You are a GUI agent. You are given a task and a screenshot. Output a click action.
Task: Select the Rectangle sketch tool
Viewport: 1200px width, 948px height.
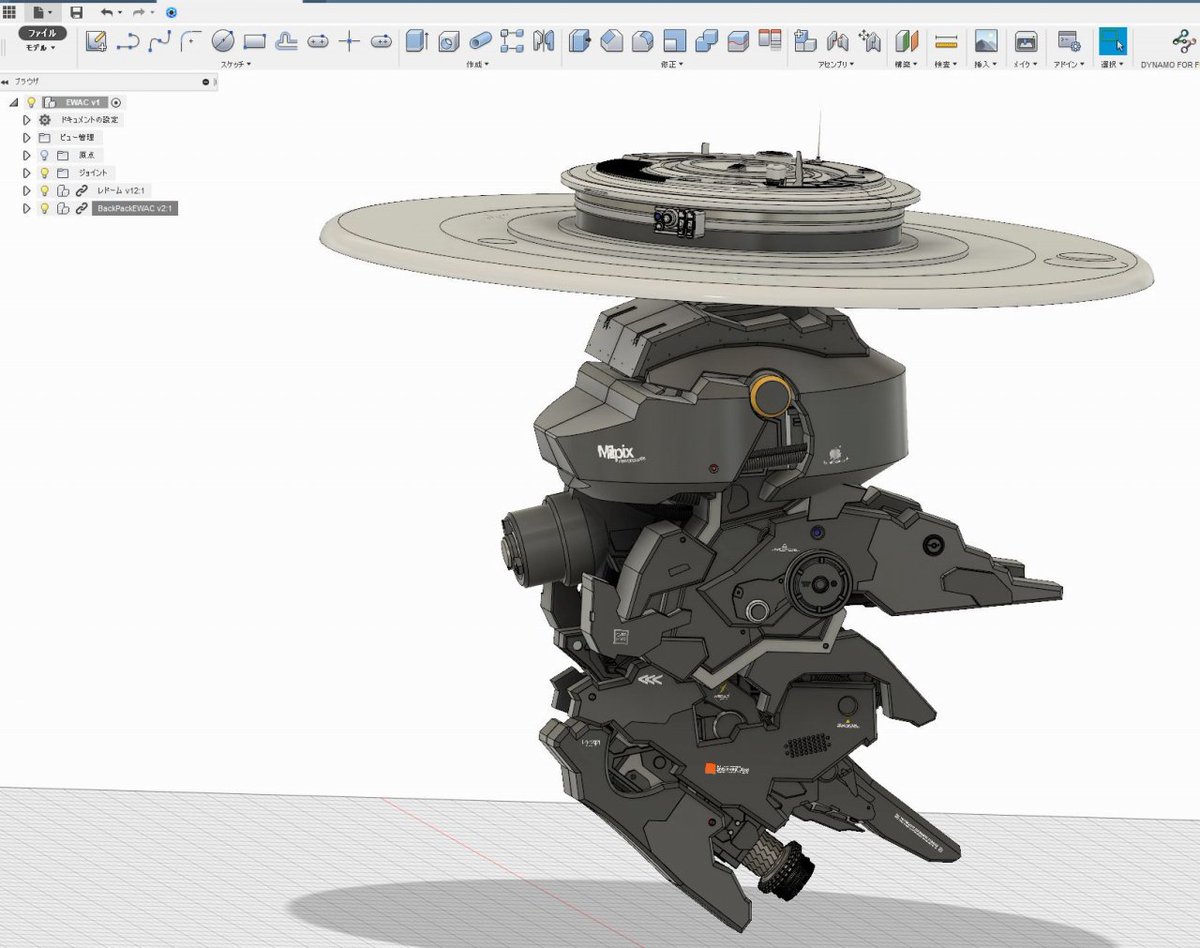(254, 41)
